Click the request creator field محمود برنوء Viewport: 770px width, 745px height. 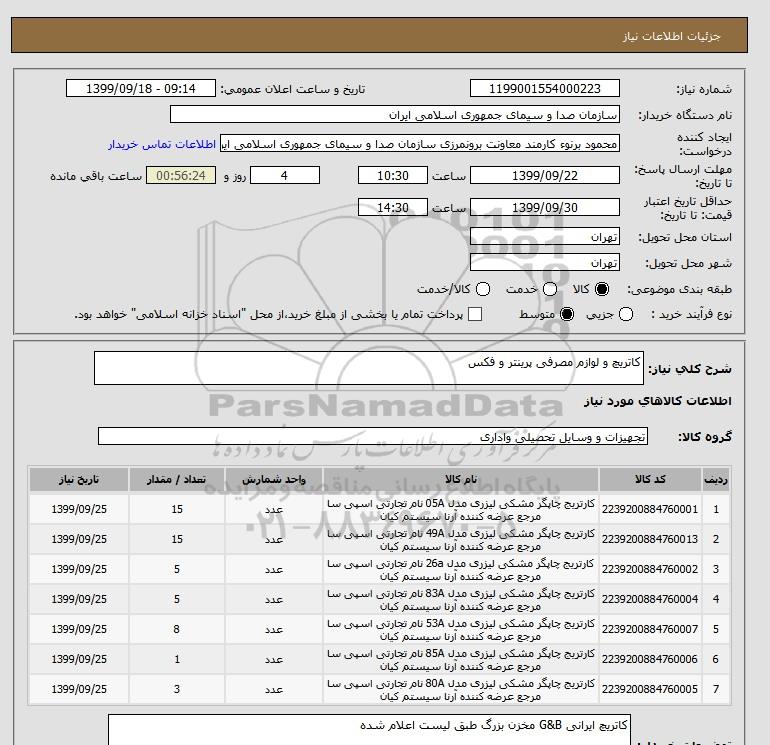tap(420, 144)
